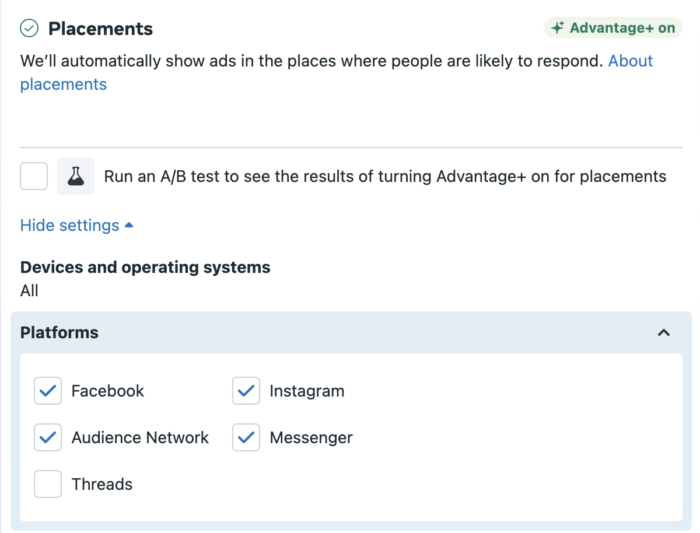Click the Audience Network label
The width and height of the screenshot is (700, 533).
coord(140,437)
